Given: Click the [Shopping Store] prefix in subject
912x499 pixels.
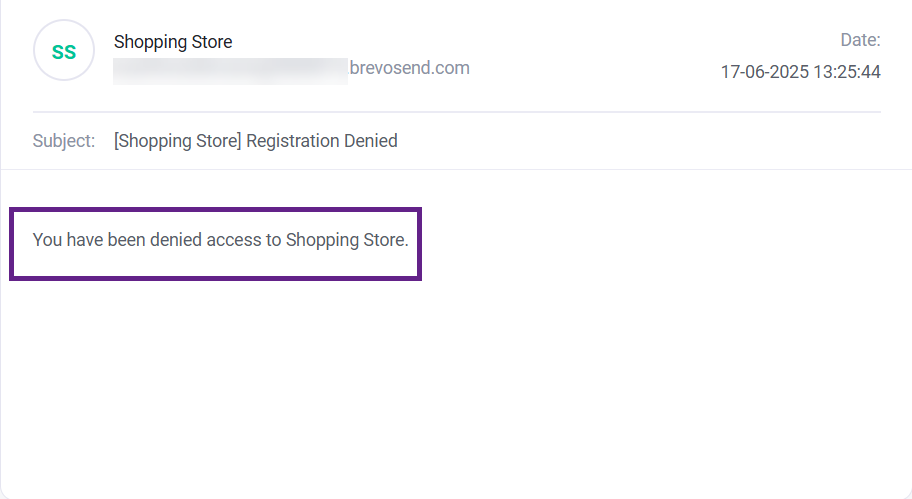Looking at the screenshot, I should point(177,141).
